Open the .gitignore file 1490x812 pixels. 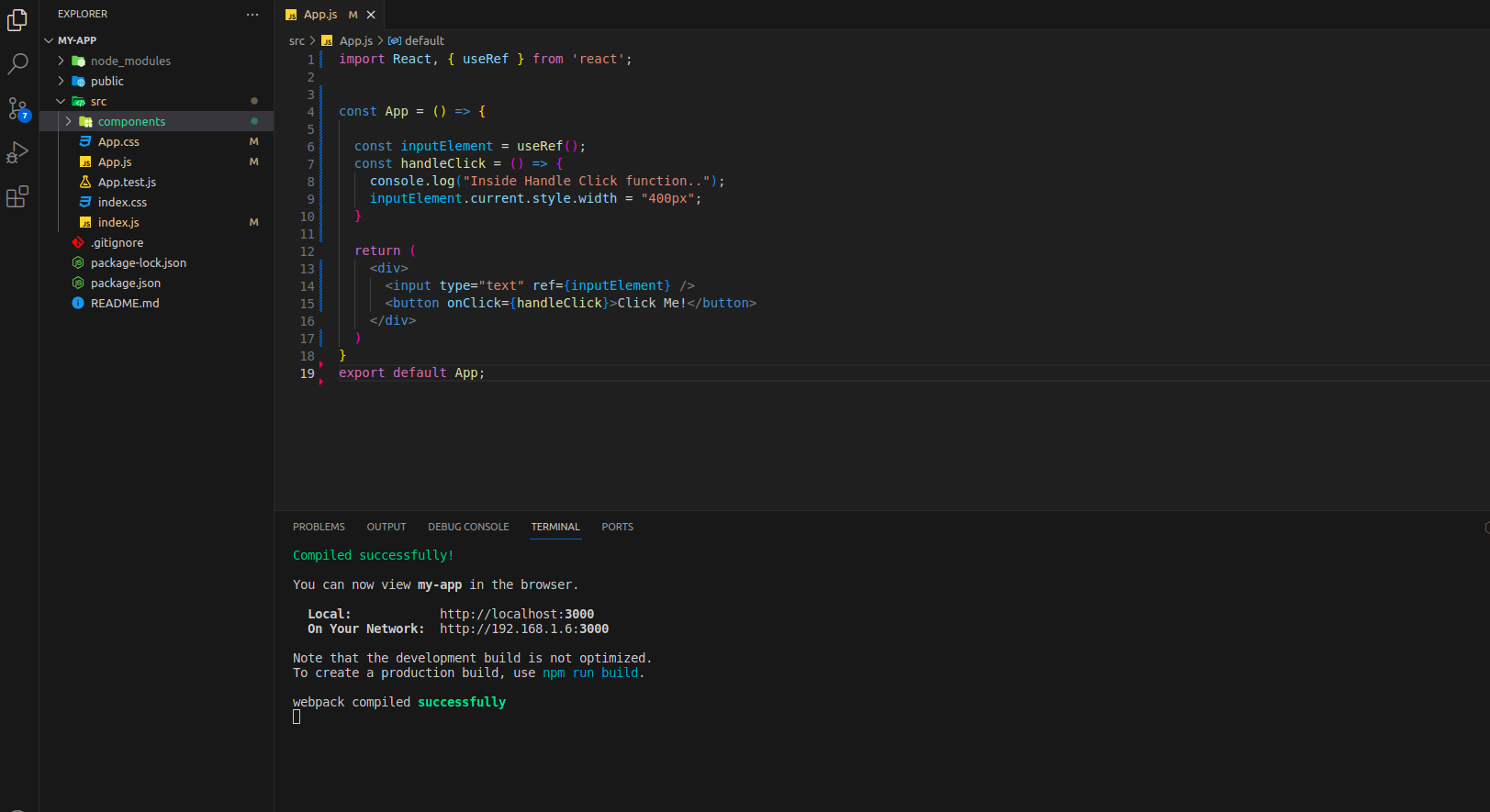pos(117,243)
